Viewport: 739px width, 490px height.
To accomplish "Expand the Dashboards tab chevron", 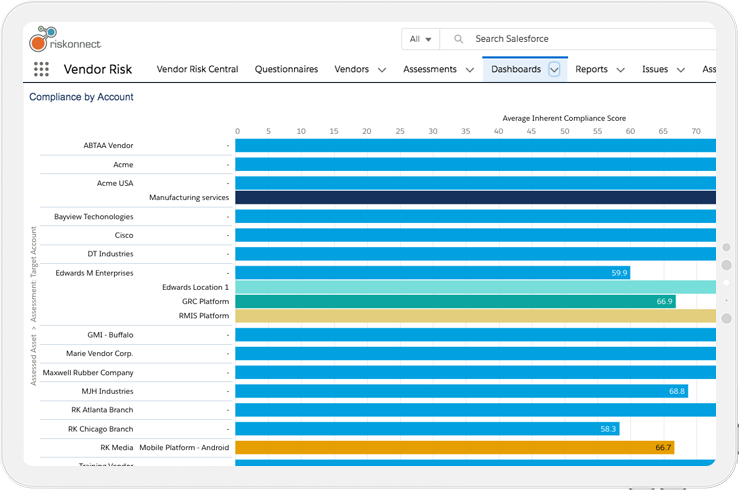I will pyautogui.click(x=554, y=70).
